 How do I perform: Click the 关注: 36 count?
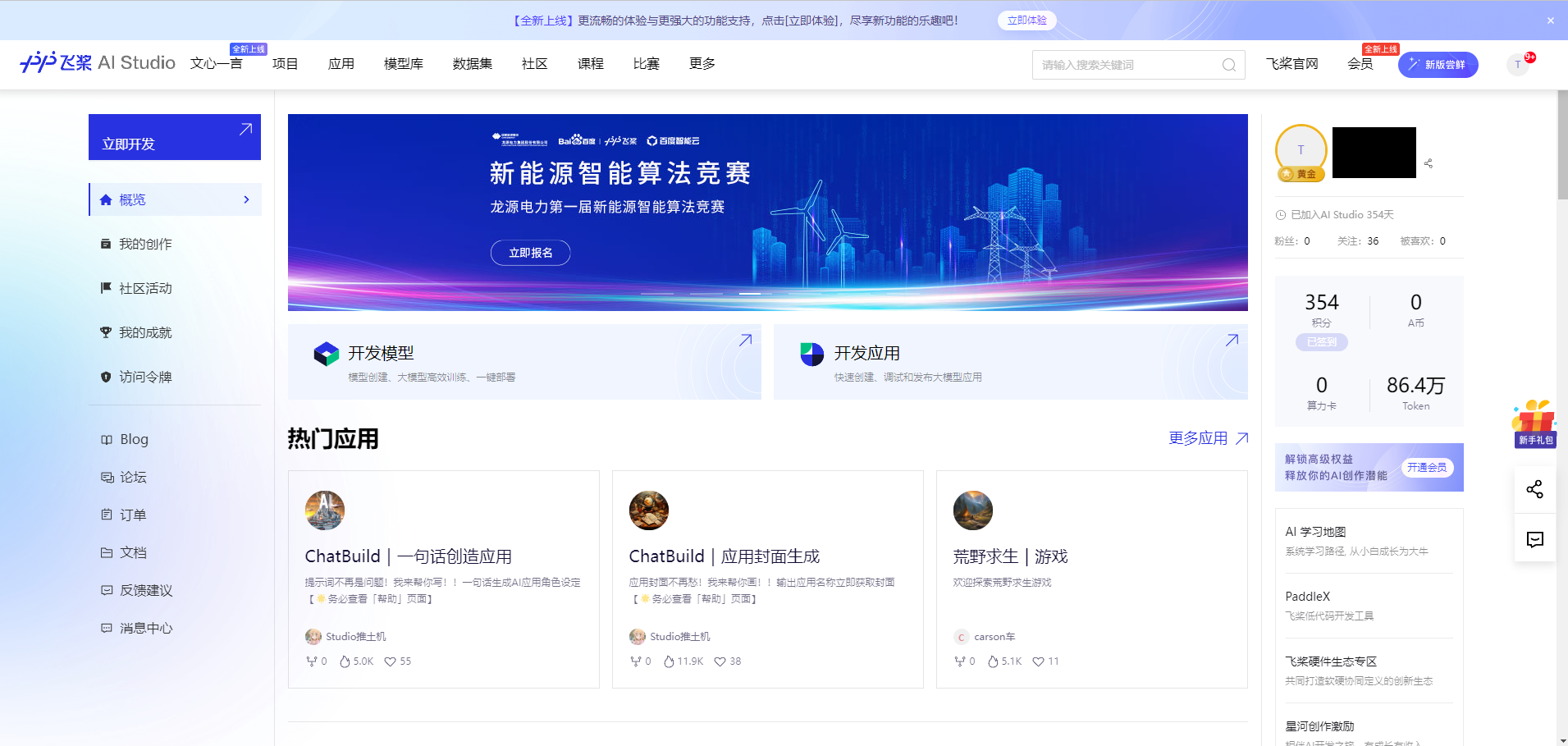(x=1358, y=241)
